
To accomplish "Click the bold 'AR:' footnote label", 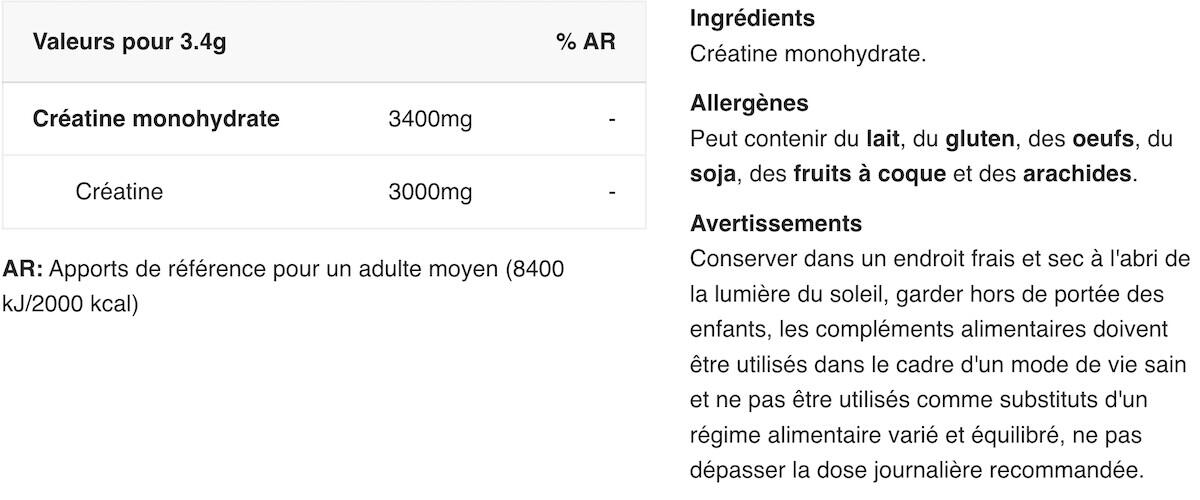I will (x=23, y=269).
